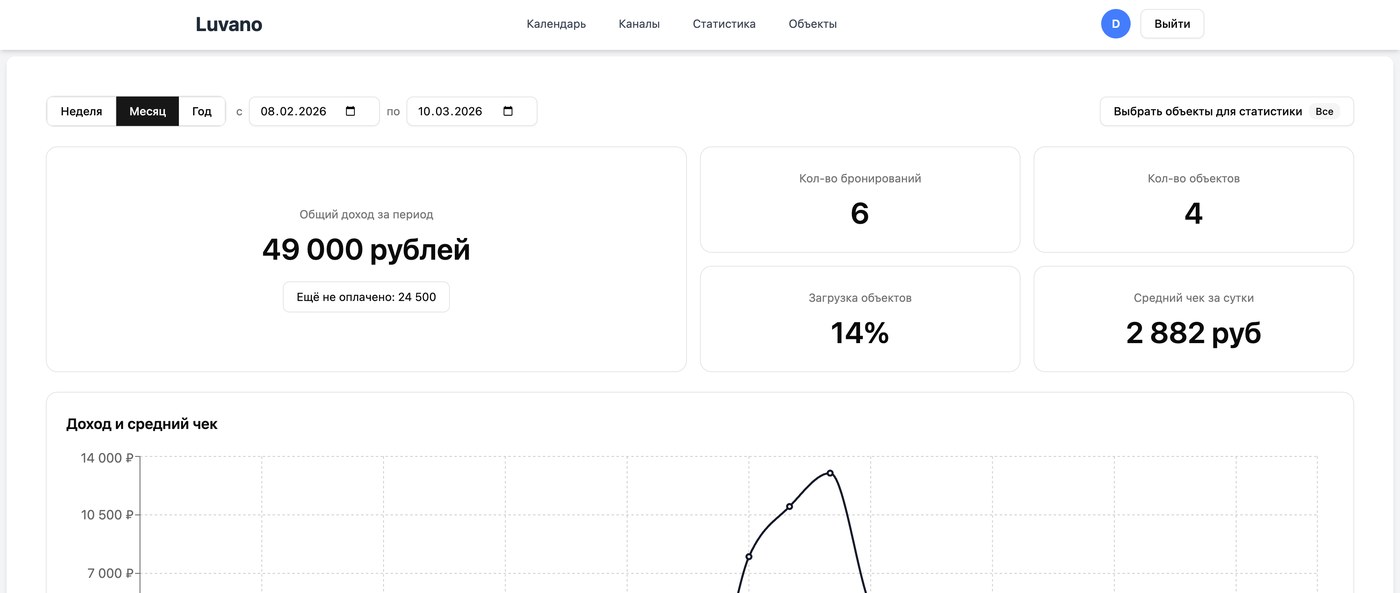The width and height of the screenshot is (1400, 593).
Task: Click the chart peak data point
Action: click(830, 473)
